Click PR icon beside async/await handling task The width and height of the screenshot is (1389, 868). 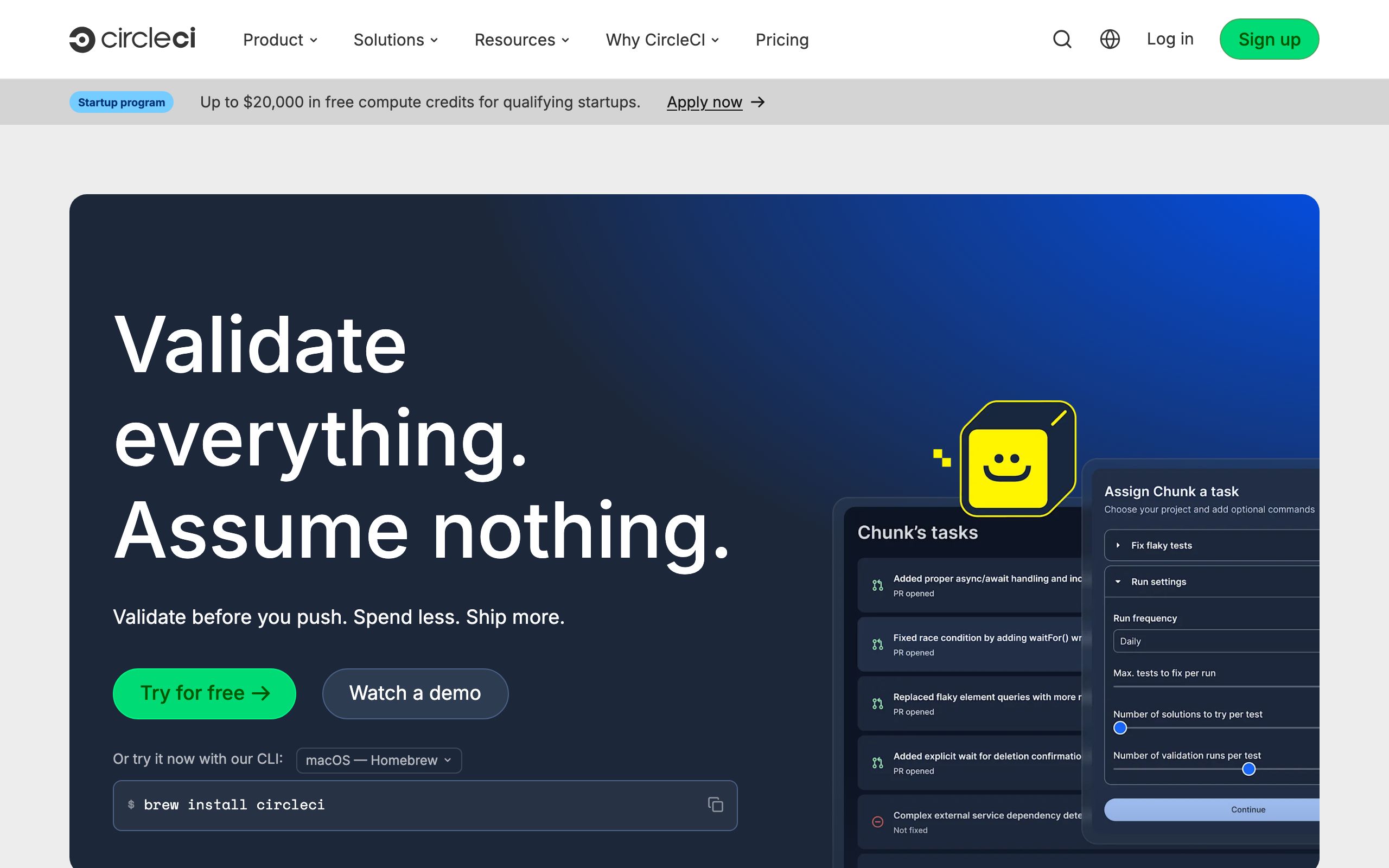pyautogui.click(x=877, y=585)
